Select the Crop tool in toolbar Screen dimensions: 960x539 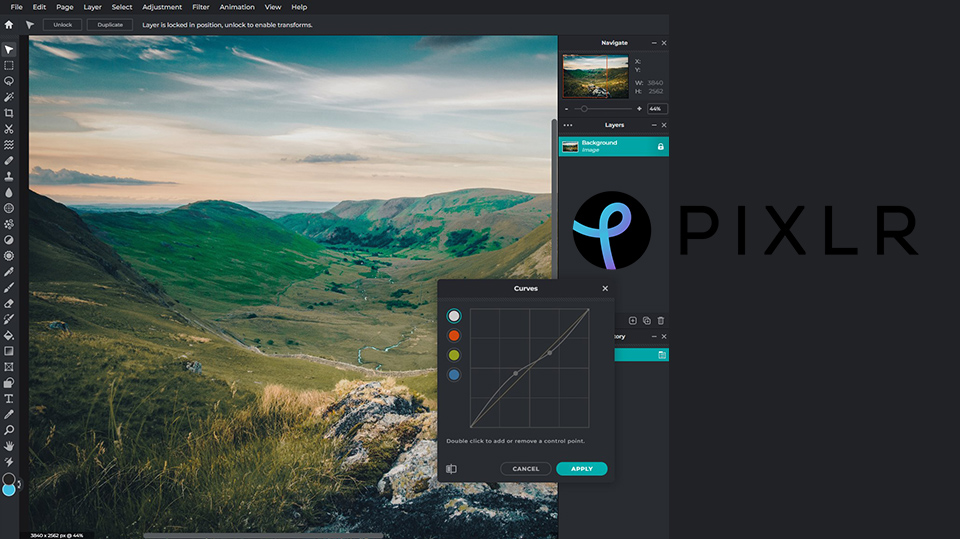pyautogui.click(x=9, y=113)
